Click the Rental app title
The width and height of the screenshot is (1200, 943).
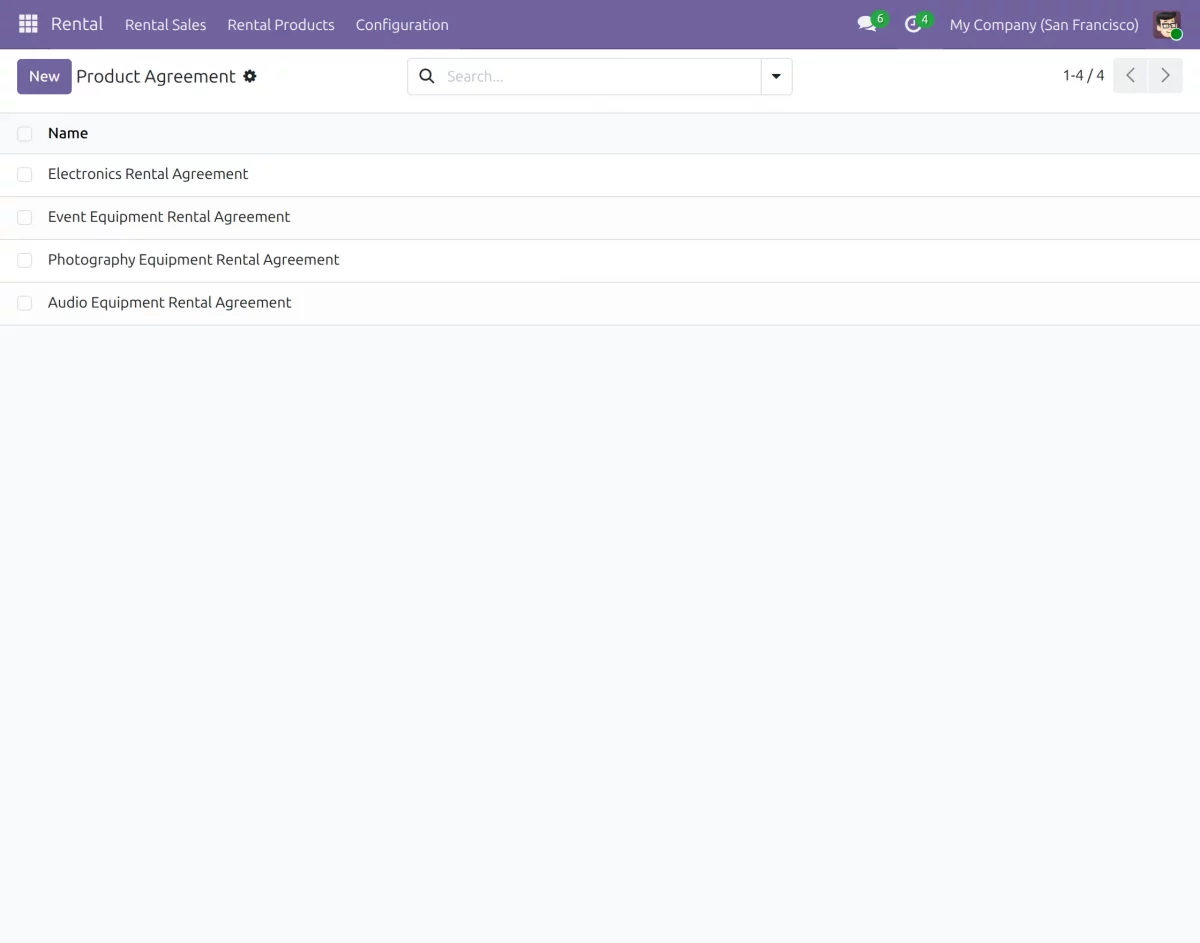(x=77, y=24)
